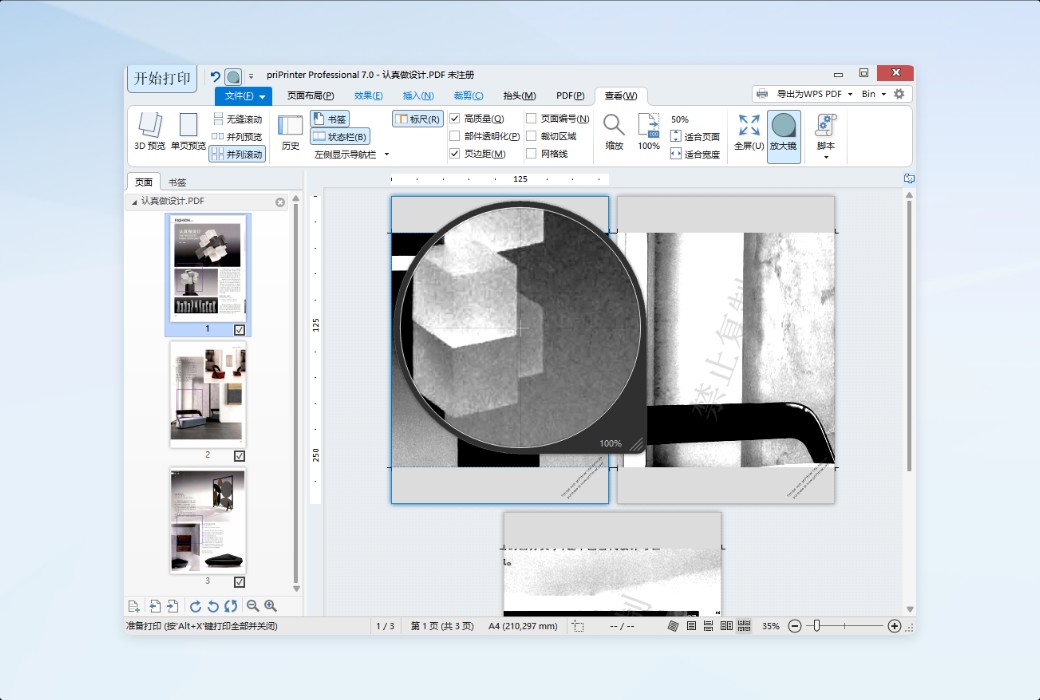Open the 历史 history panel
The image size is (1040, 700).
pyautogui.click(x=291, y=131)
